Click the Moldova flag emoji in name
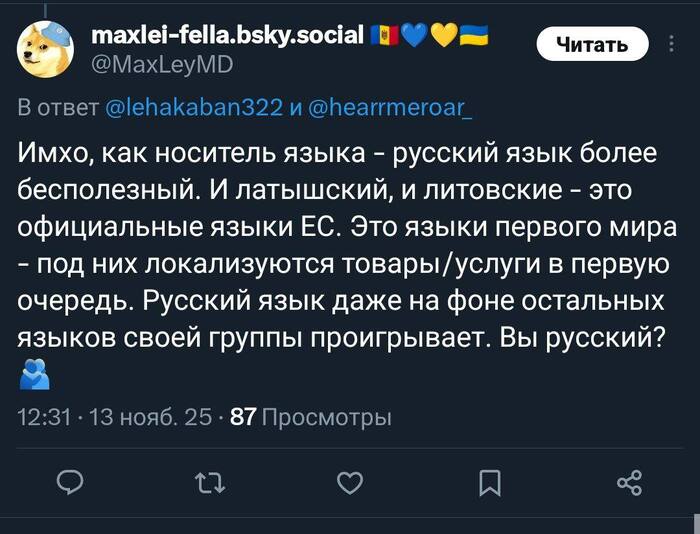The height and width of the screenshot is (534, 700). (x=385, y=38)
